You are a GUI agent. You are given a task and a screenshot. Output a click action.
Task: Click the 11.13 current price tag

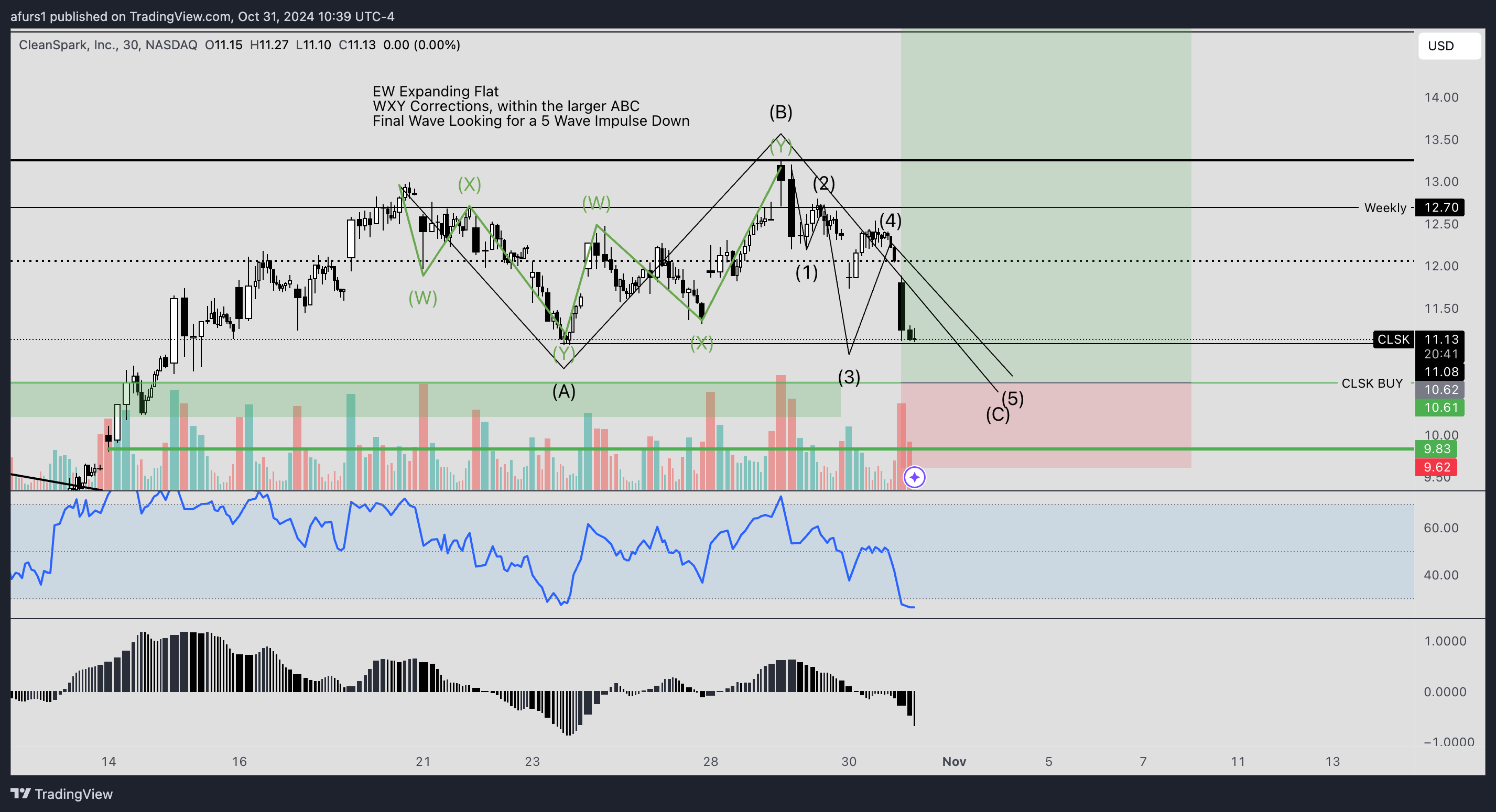(x=1440, y=339)
